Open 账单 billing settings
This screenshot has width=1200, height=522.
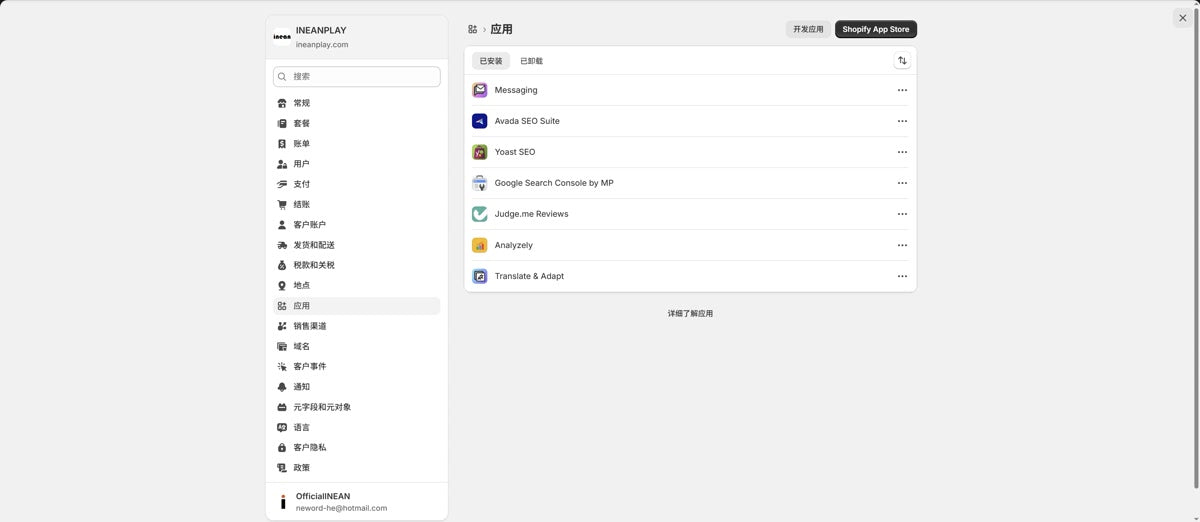point(357,144)
